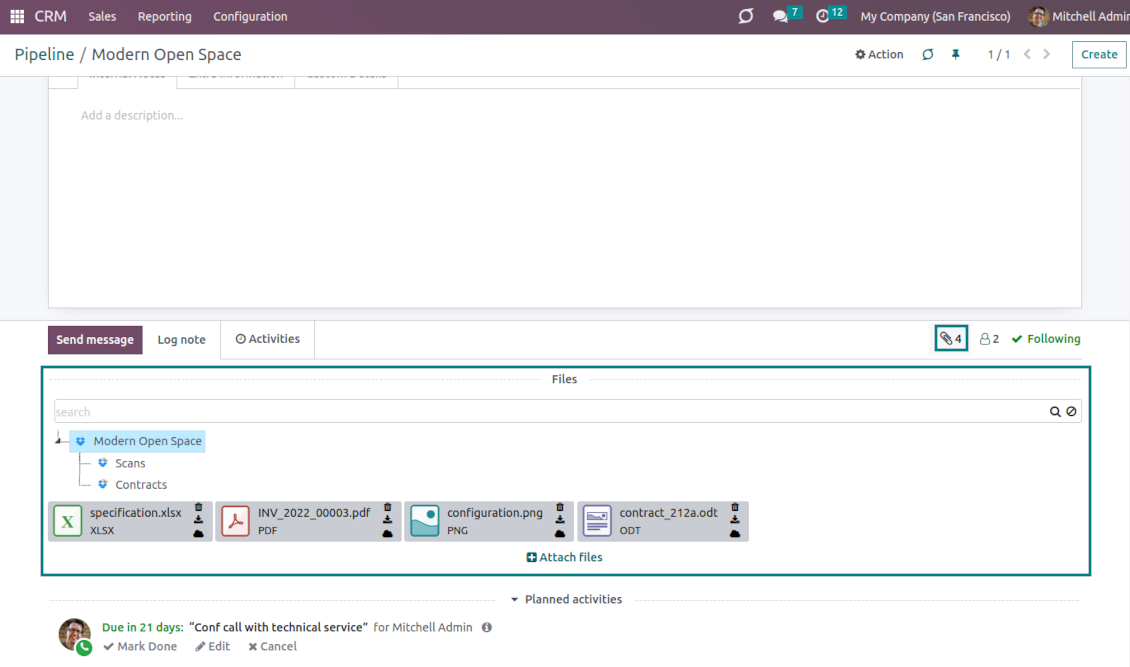1130x667 pixels.
Task: Edit the conf call activity
Action: pyautogui.click(x=212, y=646)
